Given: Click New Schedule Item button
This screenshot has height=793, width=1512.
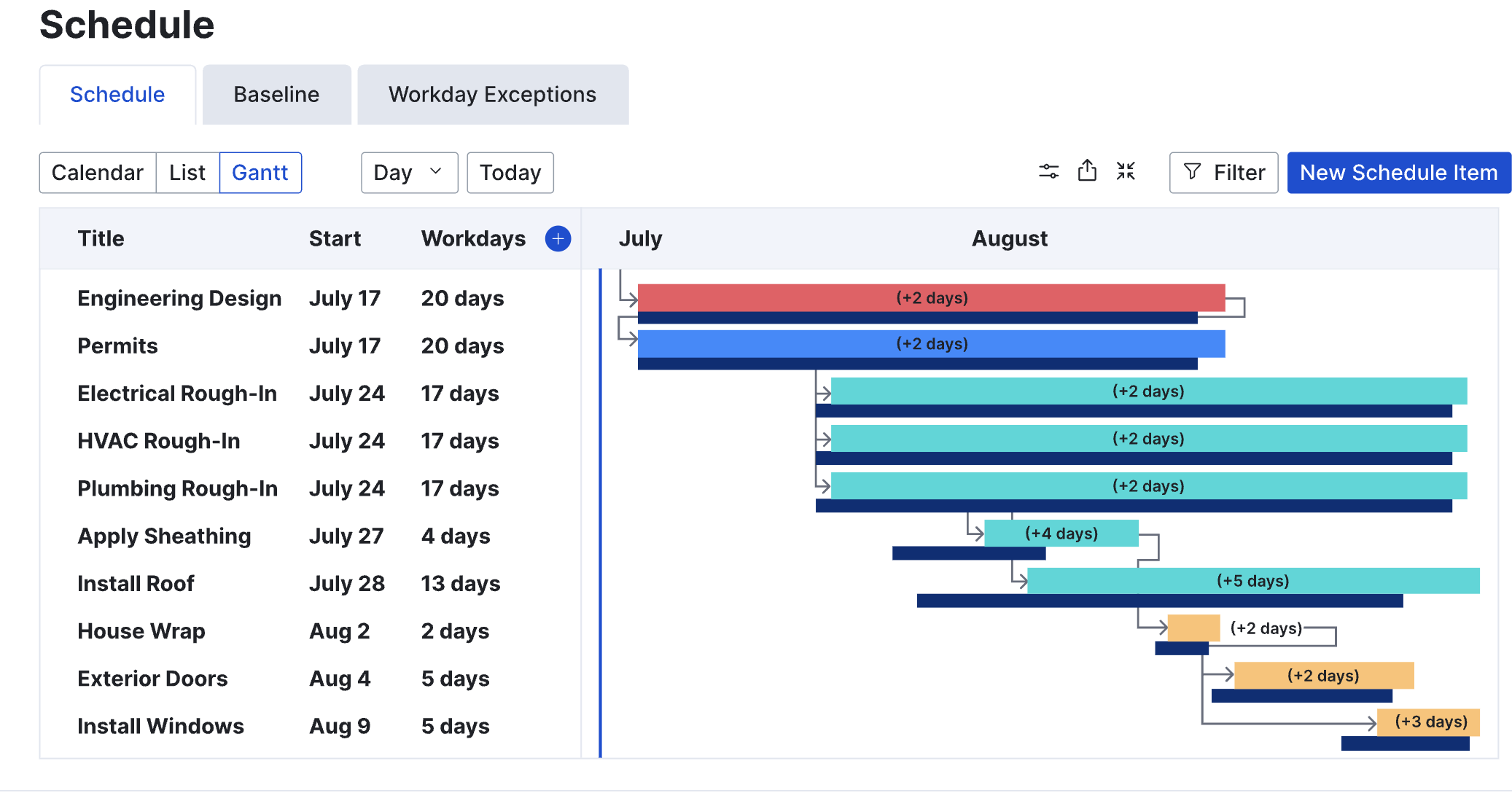Looking at the screenshot, I should pos(1398,173).
